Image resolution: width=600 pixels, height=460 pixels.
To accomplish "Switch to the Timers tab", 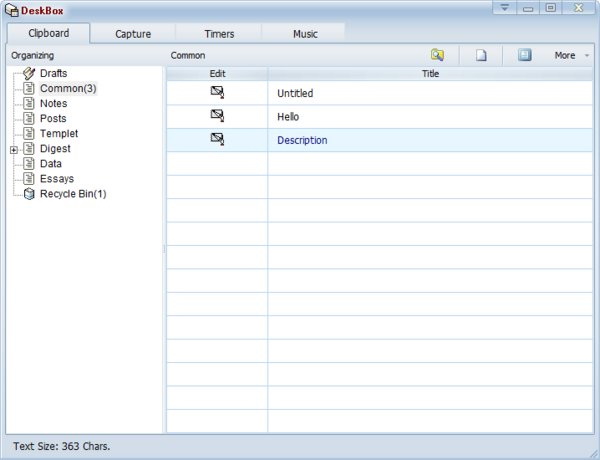I will pyautogui.click(x=219, y=34).
